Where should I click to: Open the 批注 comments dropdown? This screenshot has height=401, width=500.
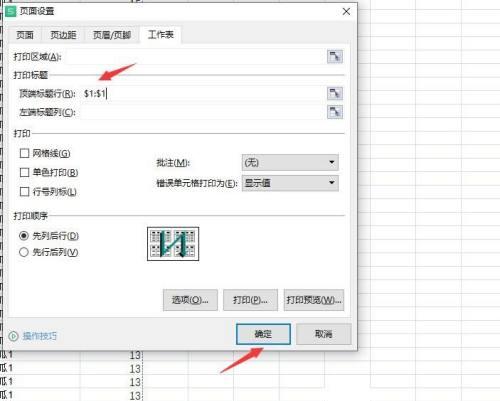(290, 163)
